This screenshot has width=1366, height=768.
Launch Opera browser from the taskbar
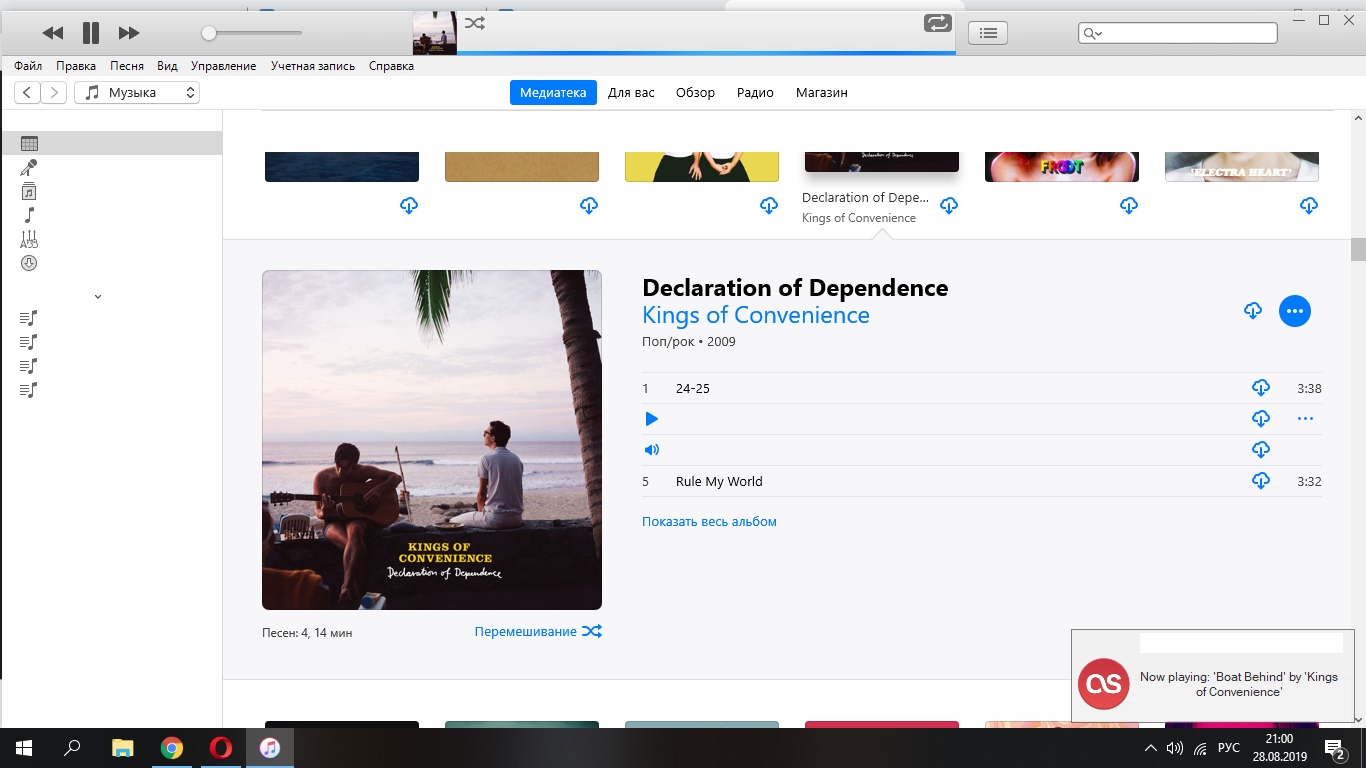click(221, 748)
